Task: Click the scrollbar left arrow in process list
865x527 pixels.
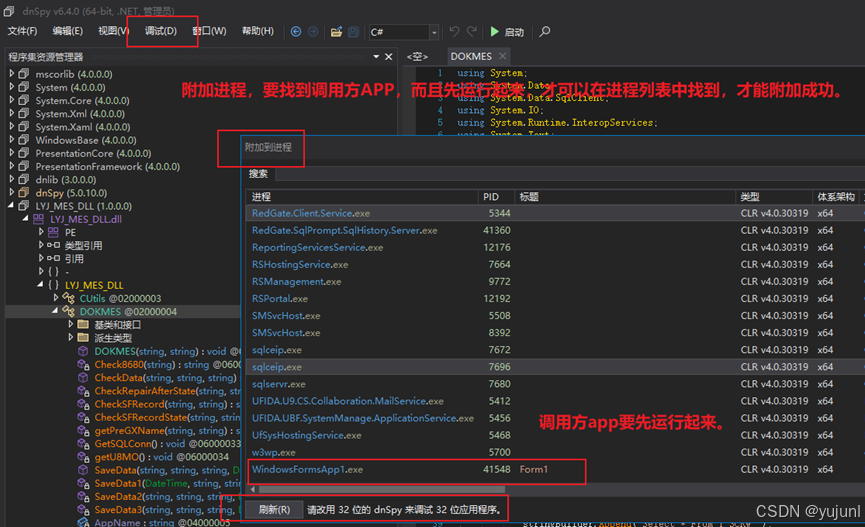Action: point(253,489)
